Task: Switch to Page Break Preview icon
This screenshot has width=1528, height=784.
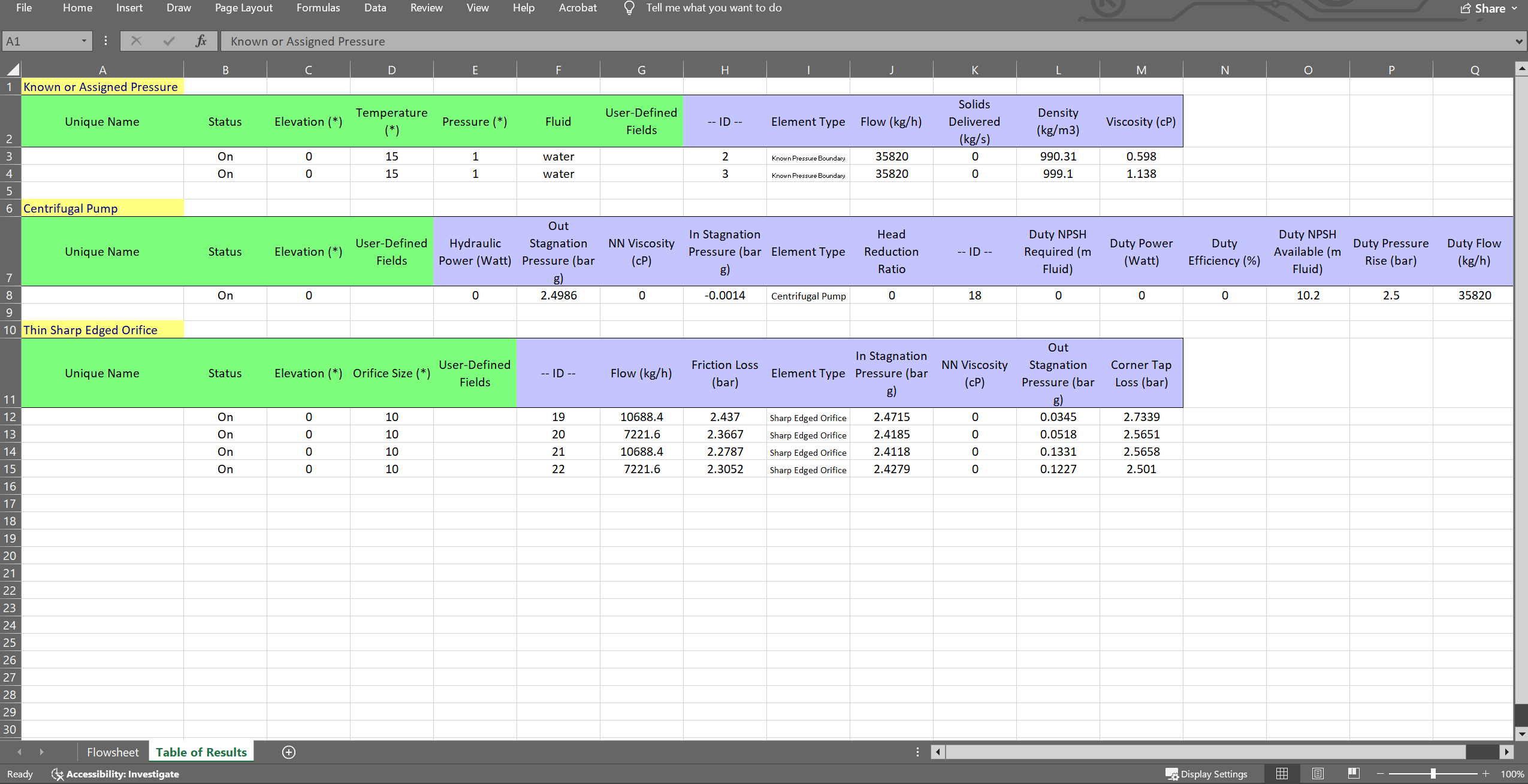Action: (x=1354, y=774)
